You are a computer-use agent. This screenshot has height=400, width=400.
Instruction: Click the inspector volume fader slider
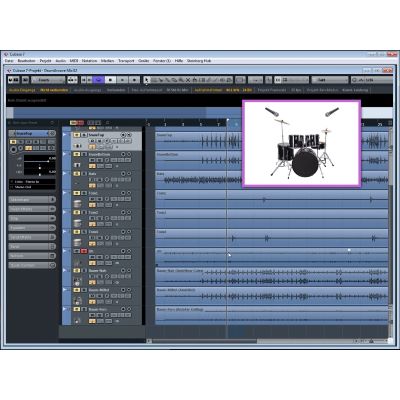(x=40, y=161)
